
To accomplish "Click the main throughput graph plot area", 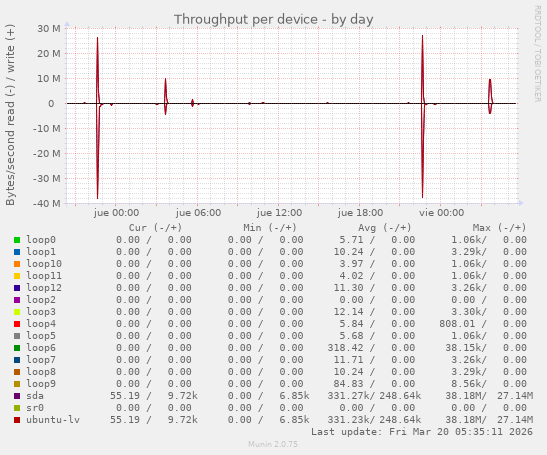I will coord(292,115).
